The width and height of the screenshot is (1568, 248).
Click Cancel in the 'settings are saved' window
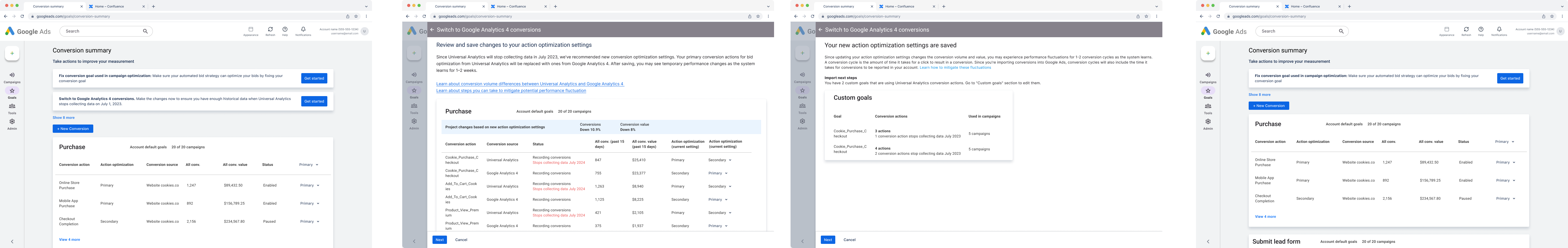[850, 239]
